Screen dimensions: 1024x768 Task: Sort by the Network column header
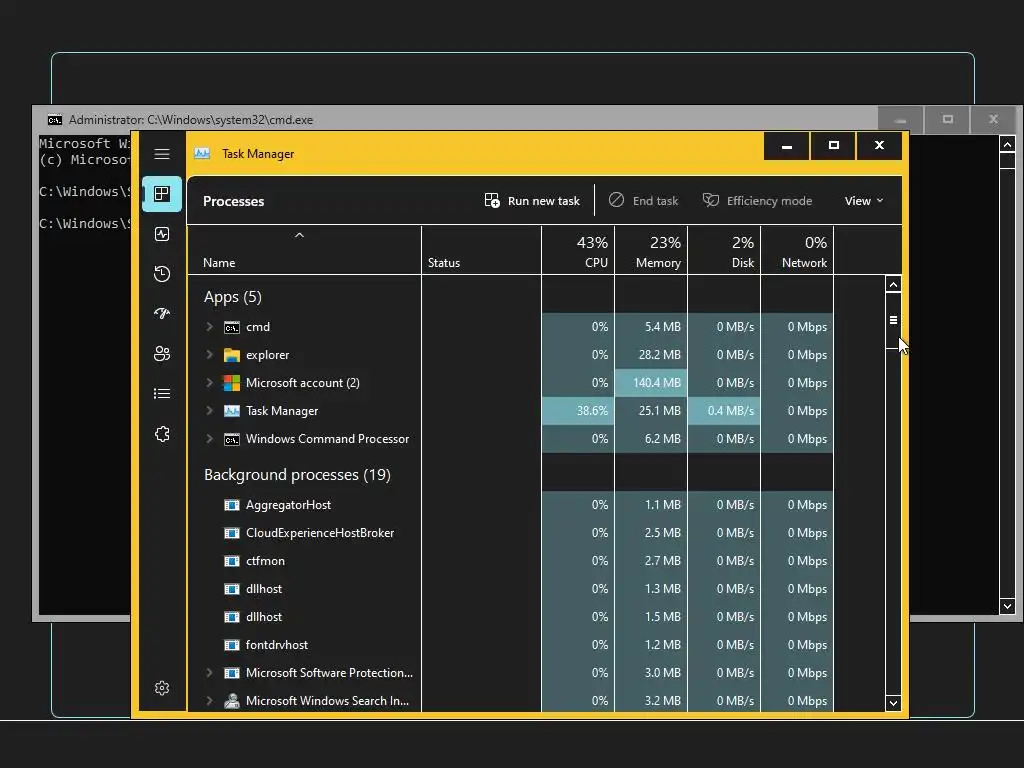[797, 251]
